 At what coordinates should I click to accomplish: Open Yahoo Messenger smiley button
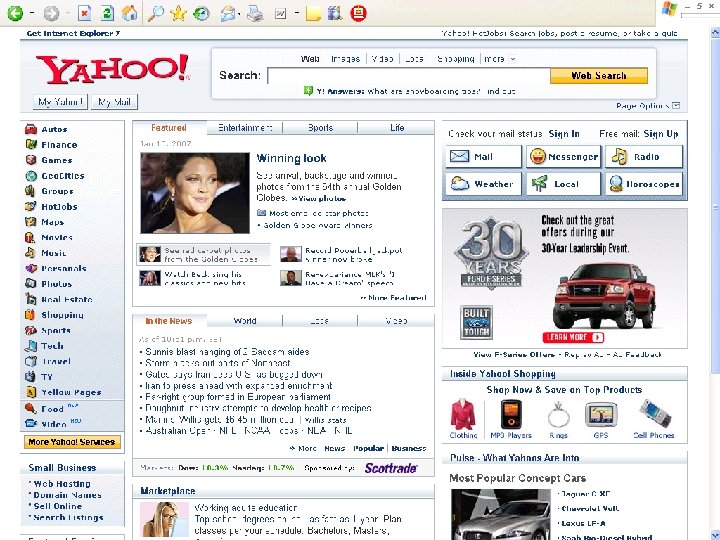(x=564, y=157)
